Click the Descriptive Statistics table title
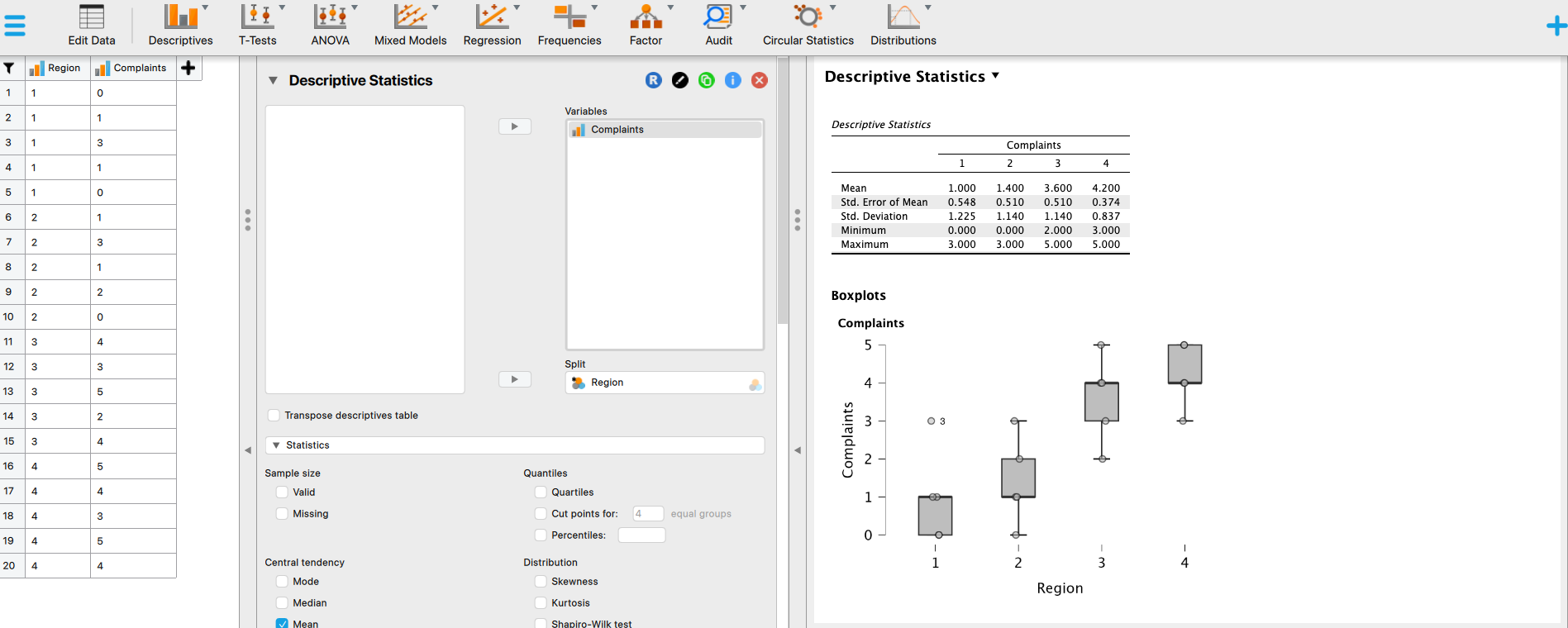Viewport: 1568px width, 628px height. click(881, 125)
